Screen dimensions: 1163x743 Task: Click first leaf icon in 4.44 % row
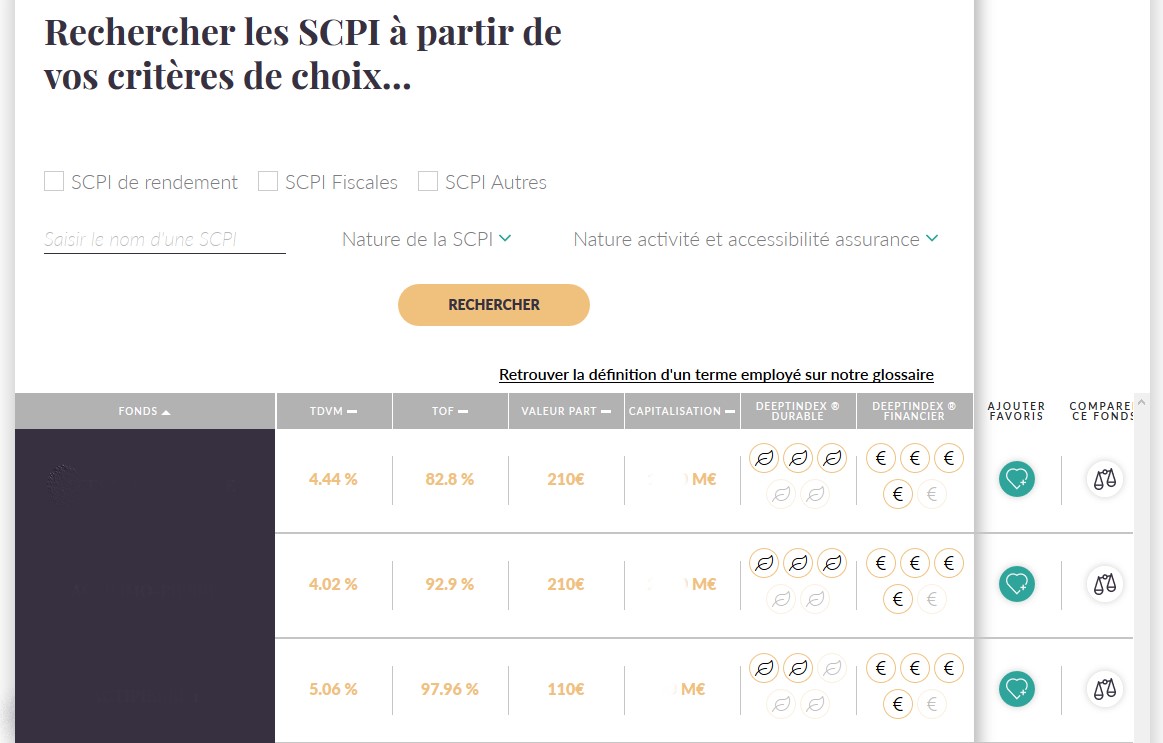[764, 458]
